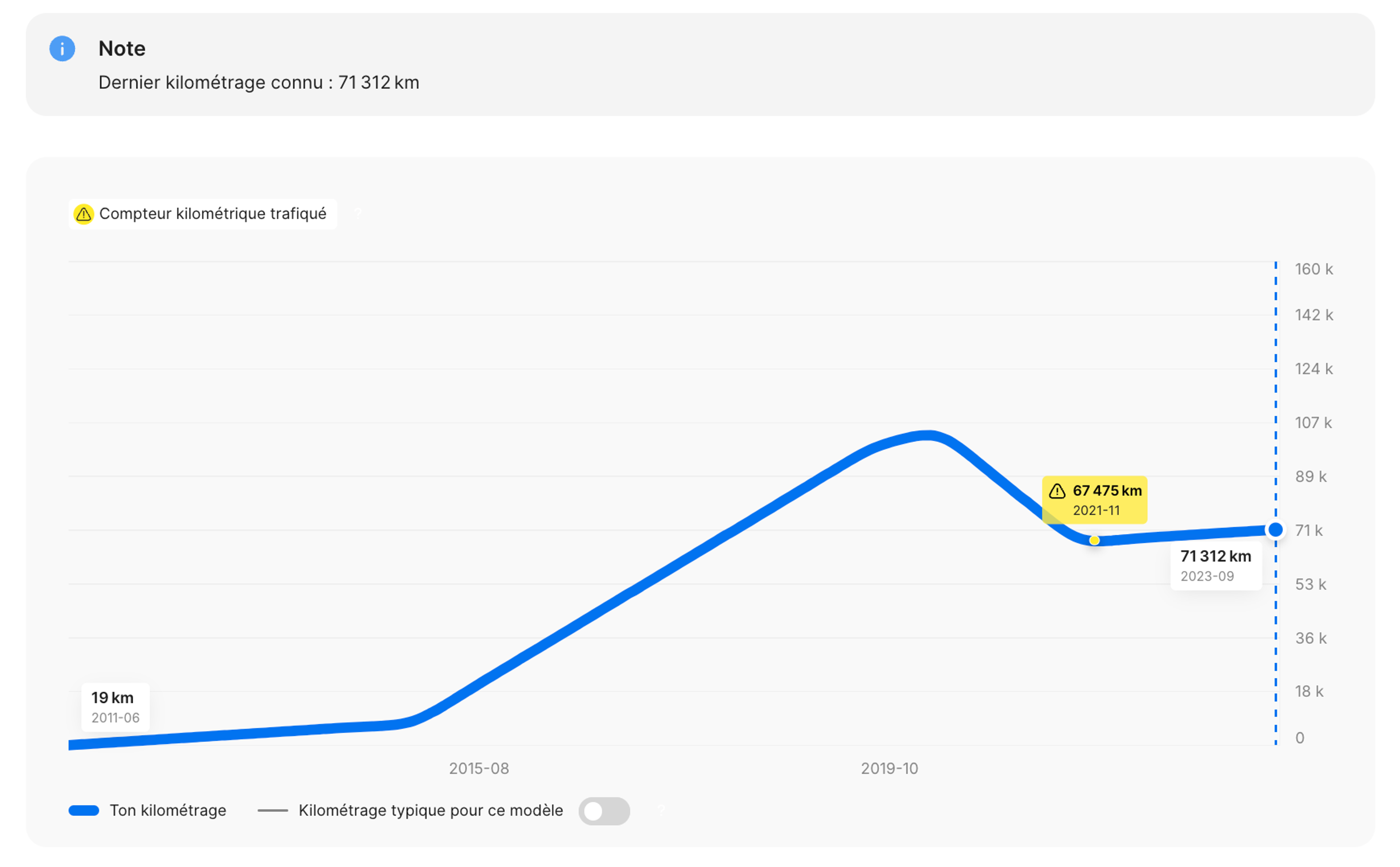Click the blue info icon beside Note
The image size is (1400, 867).
(62, 49)
